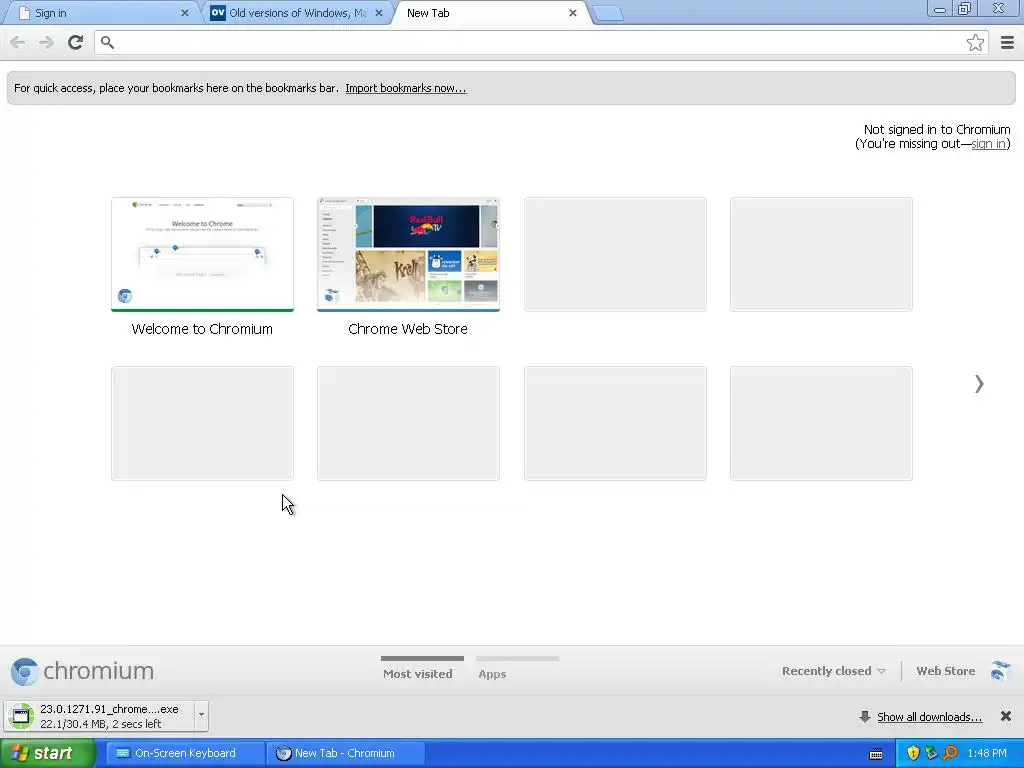Image resolution: width=1024 pixels, height=768 pixels.
Task: Click the Welcome to Chromium label
Action: [x=202, y=329]
